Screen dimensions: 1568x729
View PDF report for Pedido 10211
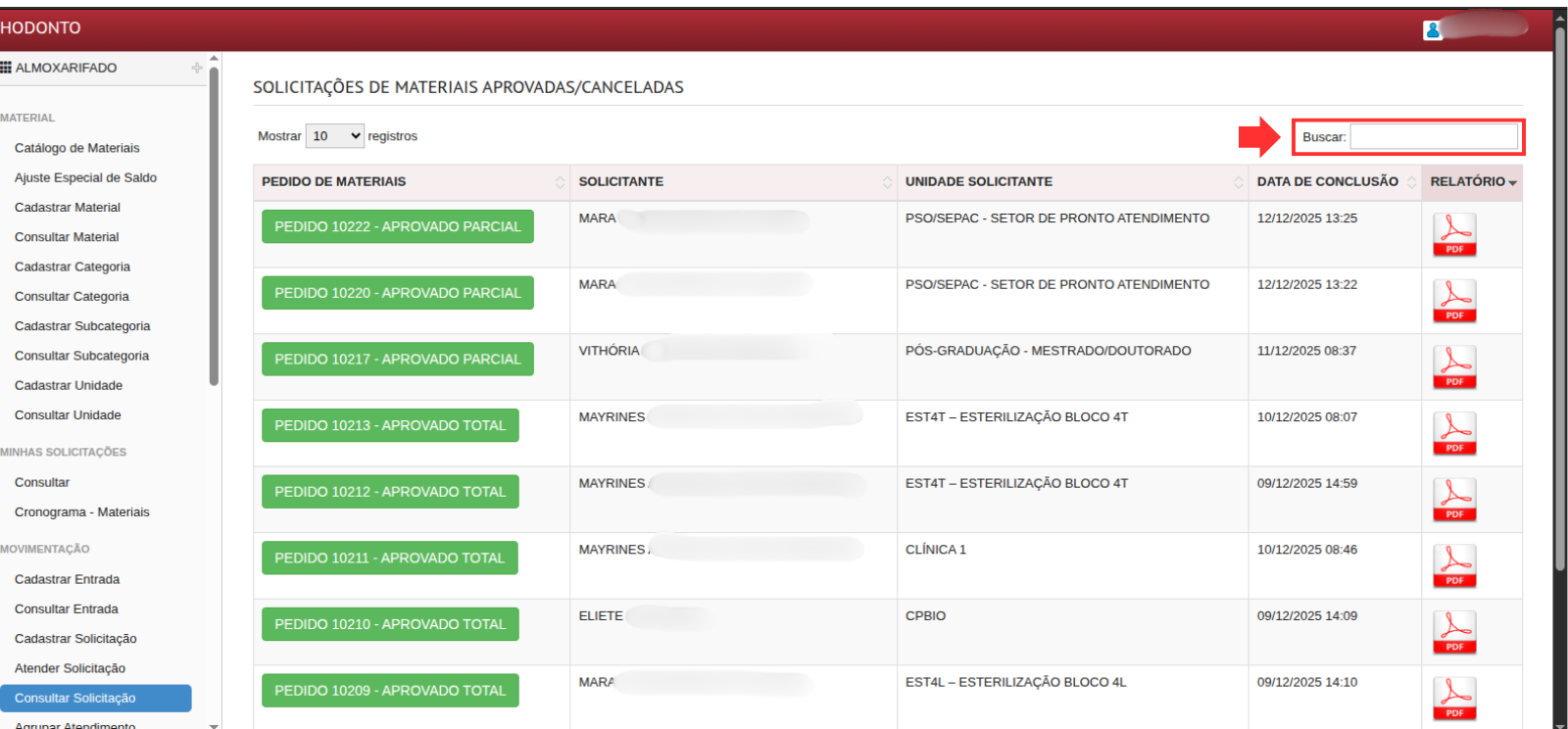click(1454, 566)
